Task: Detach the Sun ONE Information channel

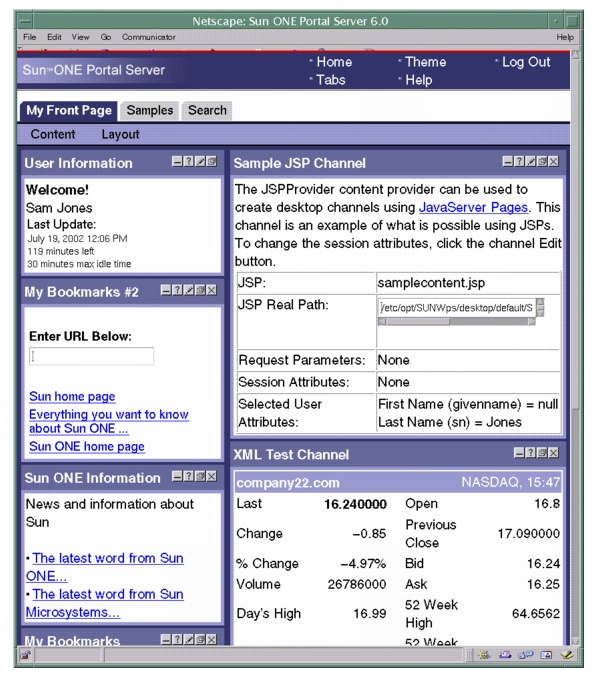Action: point(200,476)
